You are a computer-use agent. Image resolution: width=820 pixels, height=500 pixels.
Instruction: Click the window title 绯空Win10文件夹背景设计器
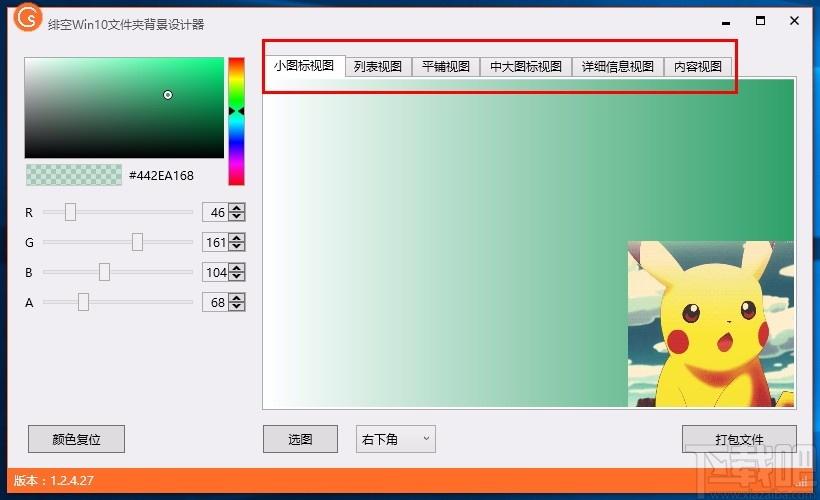(126, 25)
